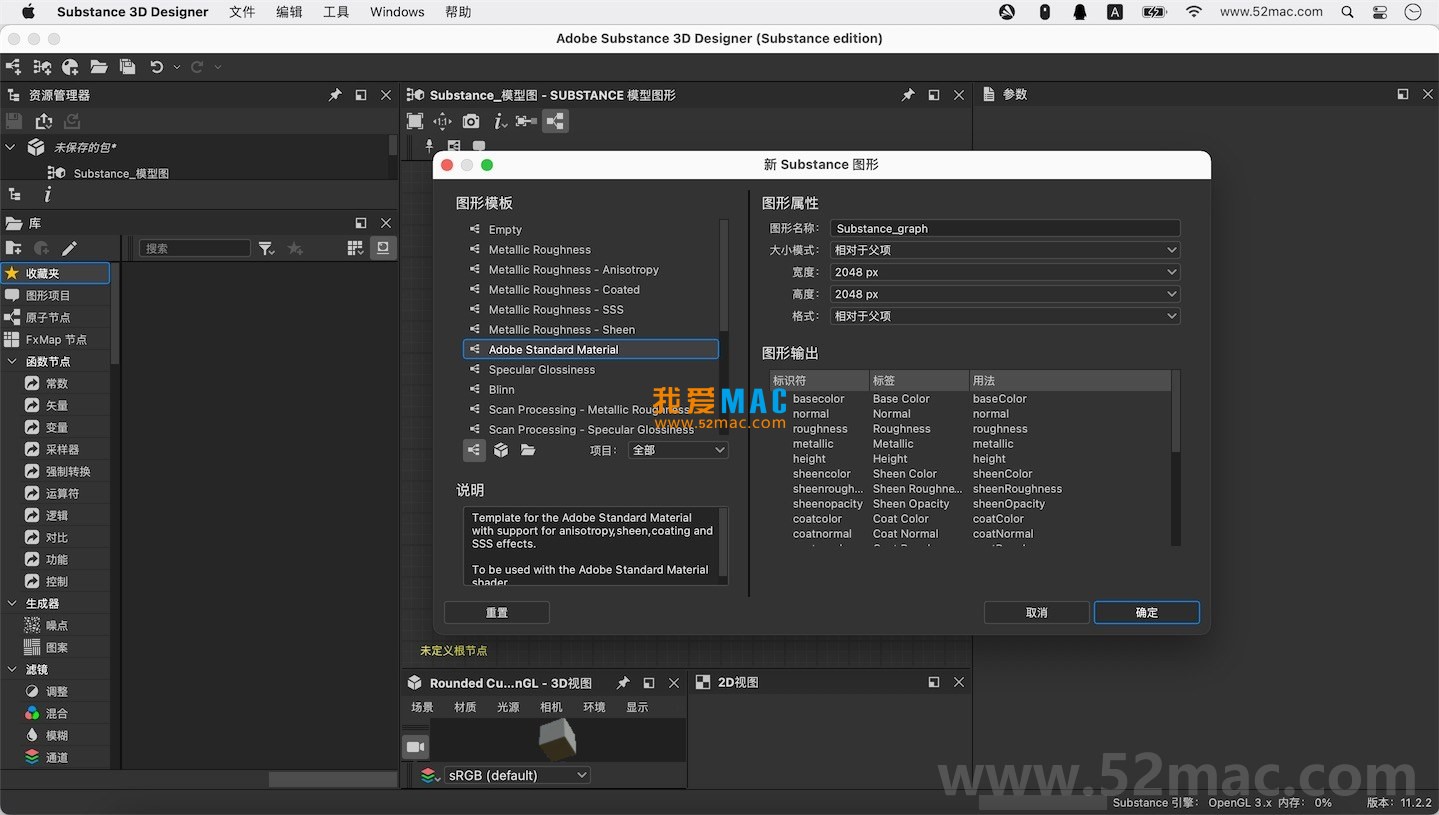Toggle the active graph layout button
Viewport: 1439px width, 815px height.
(555, 121)
